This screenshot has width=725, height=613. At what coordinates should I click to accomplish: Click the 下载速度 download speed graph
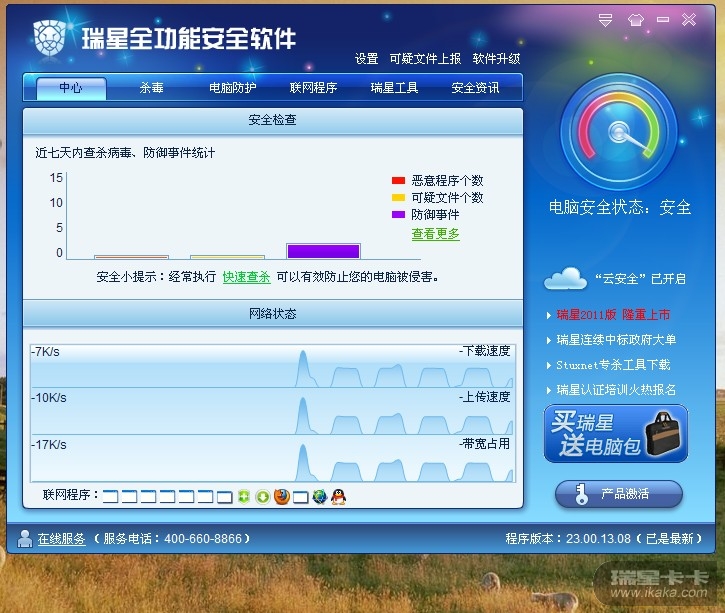(x=273, y=366)
